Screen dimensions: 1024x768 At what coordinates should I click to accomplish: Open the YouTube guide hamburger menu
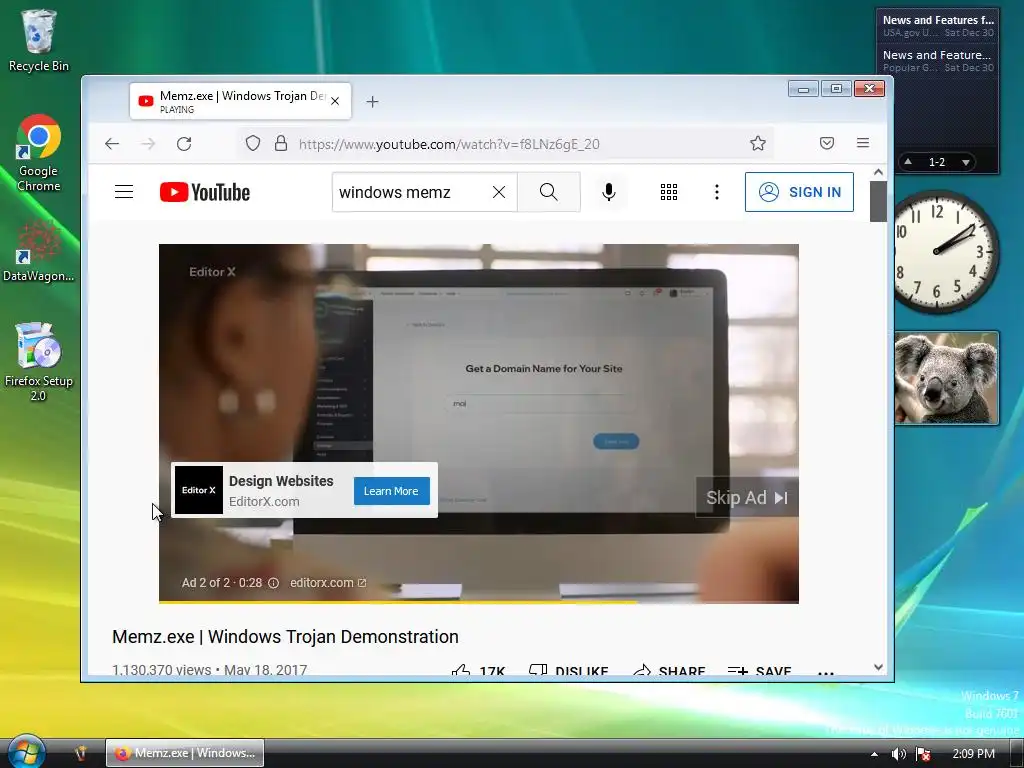pos(124,192)
